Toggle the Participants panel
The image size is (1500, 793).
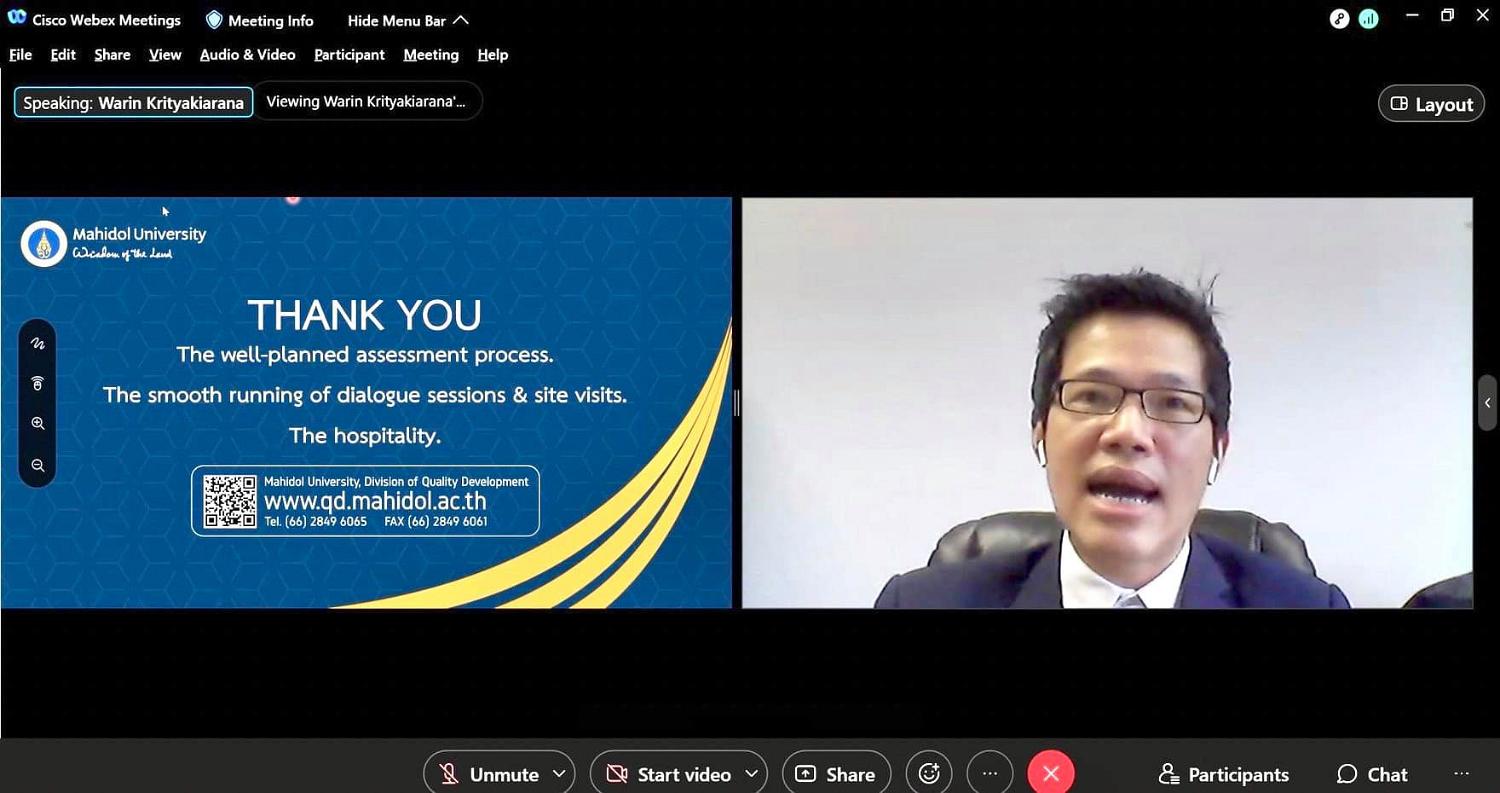[1224, 774]
